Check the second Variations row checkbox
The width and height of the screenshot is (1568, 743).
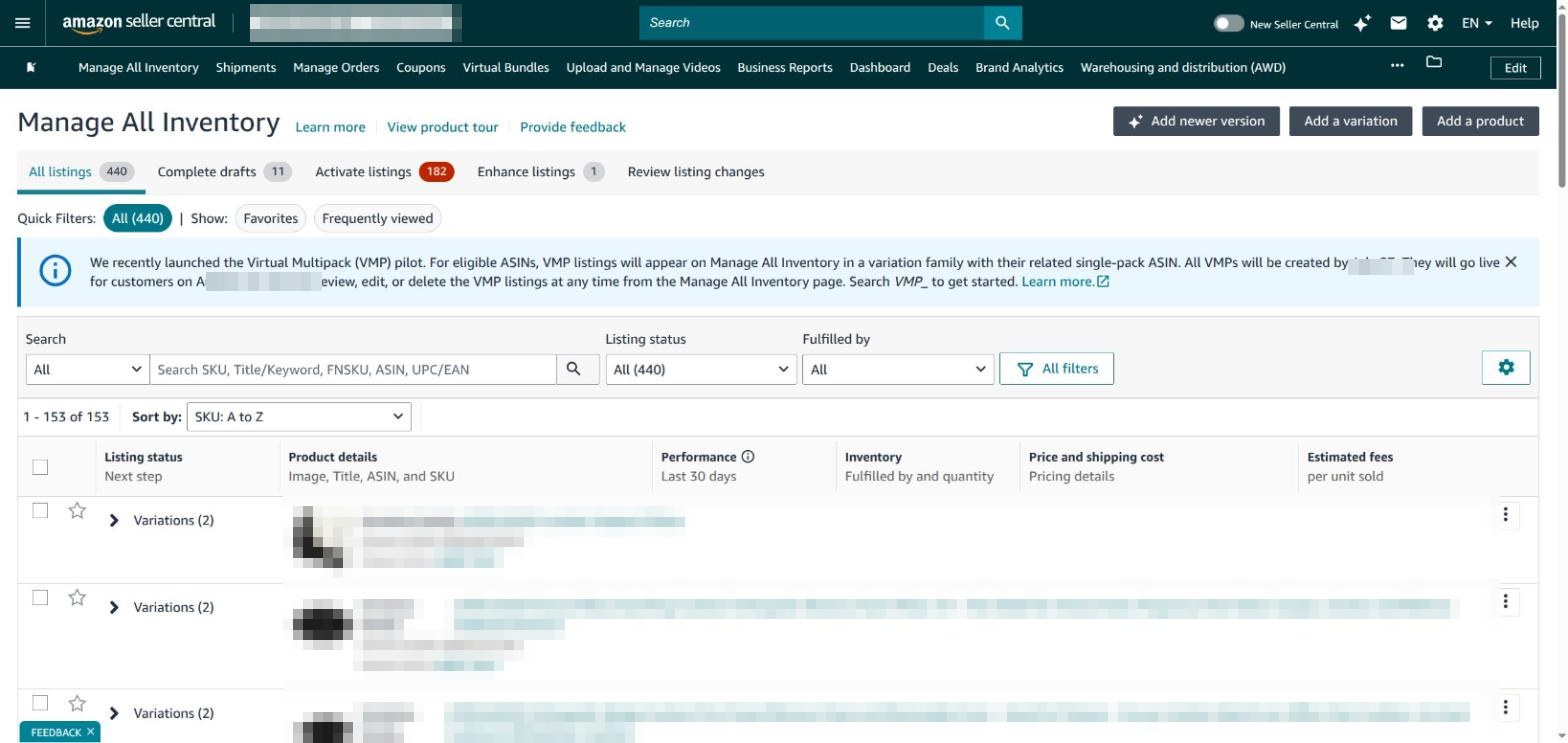pyautogui.click(x=40, y=597)
